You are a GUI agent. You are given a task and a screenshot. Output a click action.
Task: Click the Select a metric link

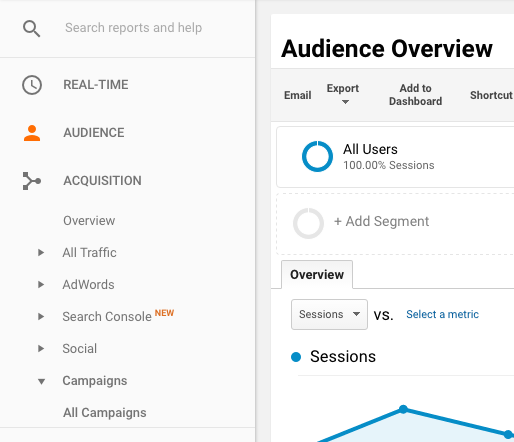click(442, 314)
